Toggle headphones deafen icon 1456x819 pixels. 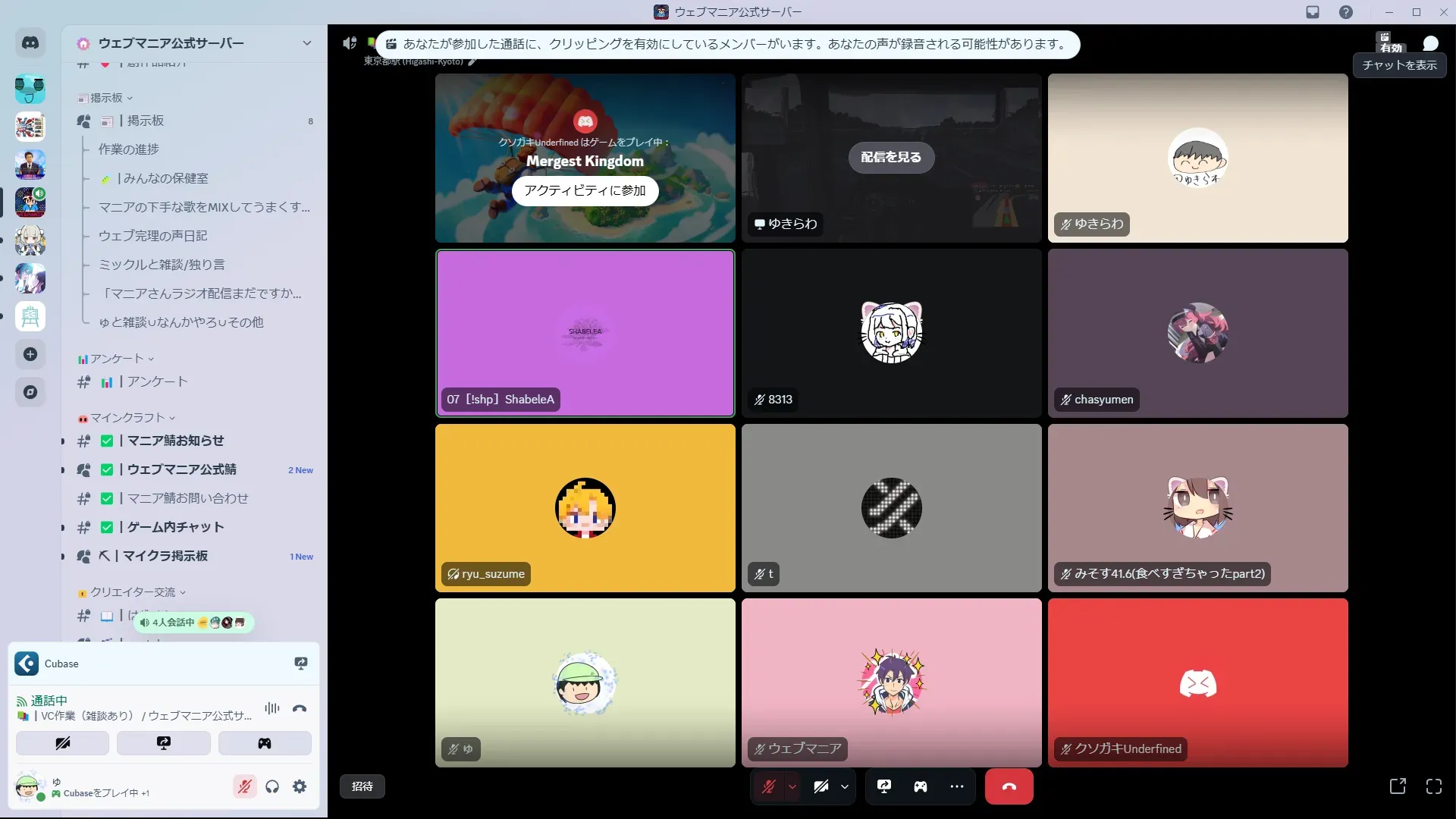tap(272, 786)
